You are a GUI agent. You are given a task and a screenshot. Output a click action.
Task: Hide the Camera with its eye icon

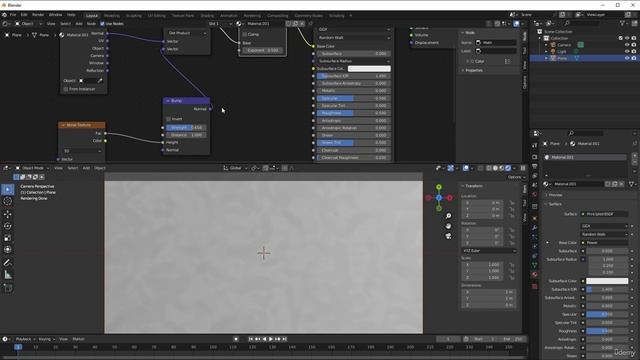tap(627, 45)
